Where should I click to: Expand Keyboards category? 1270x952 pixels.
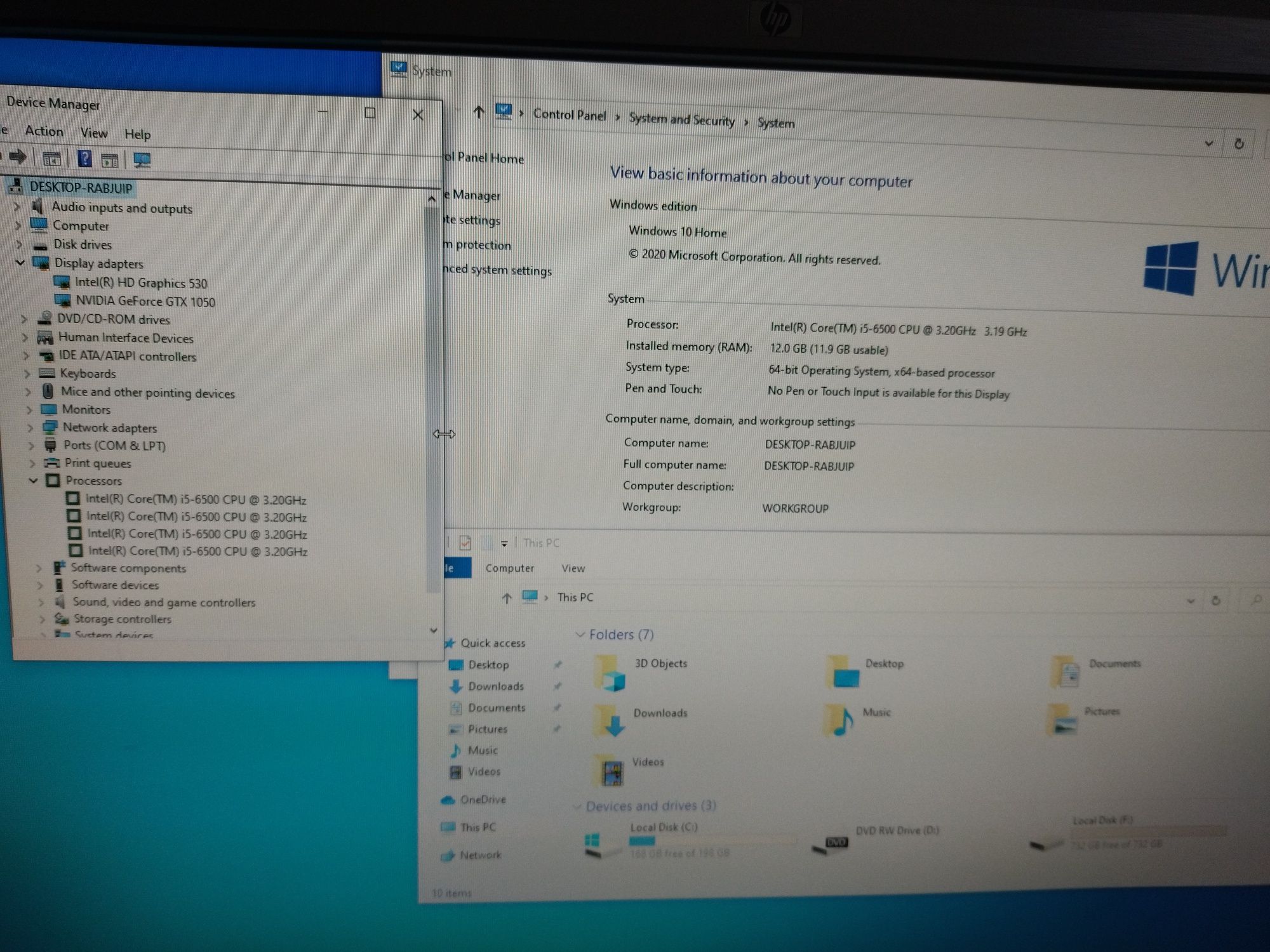coord(27,374)
